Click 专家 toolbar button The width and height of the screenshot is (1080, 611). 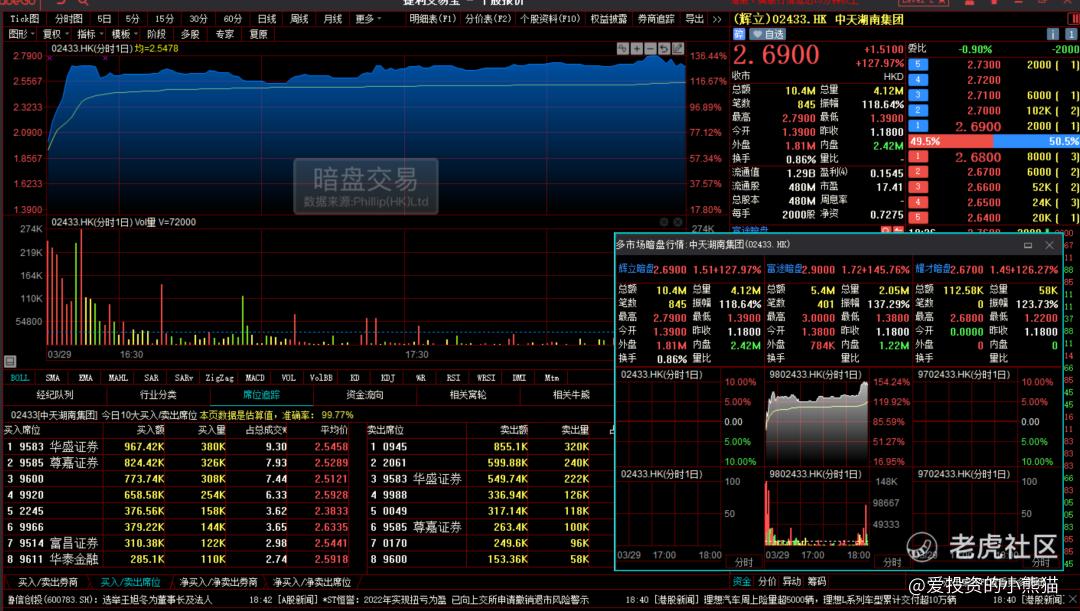pos(225,34)
